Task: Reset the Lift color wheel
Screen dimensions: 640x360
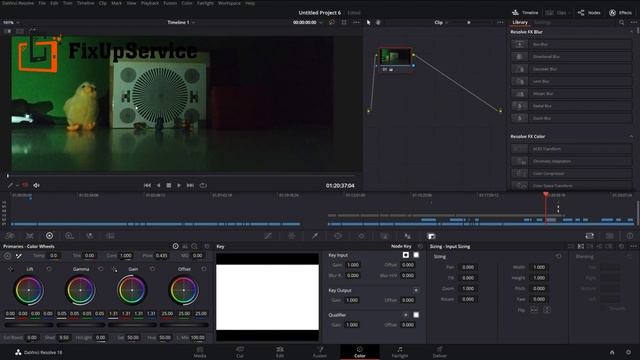Action: click(x=49, y=269)
